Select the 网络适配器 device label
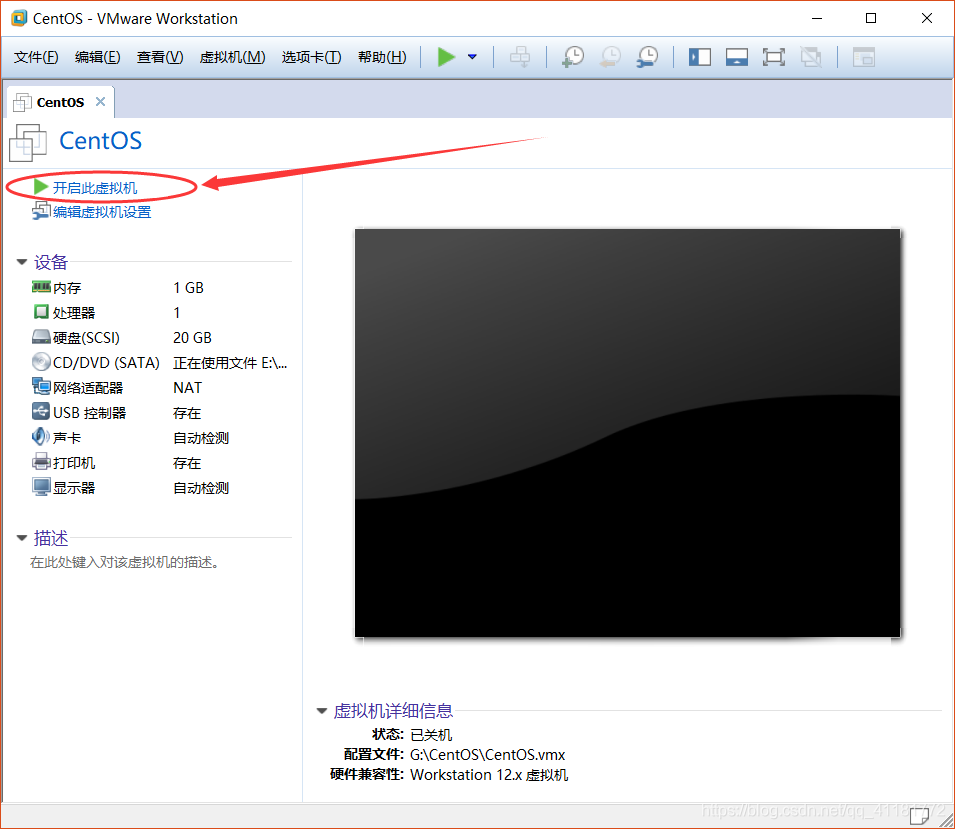Image resolution: width=955 pixels, height=829 pixels. pyautogui.click(x=88, y=388)
